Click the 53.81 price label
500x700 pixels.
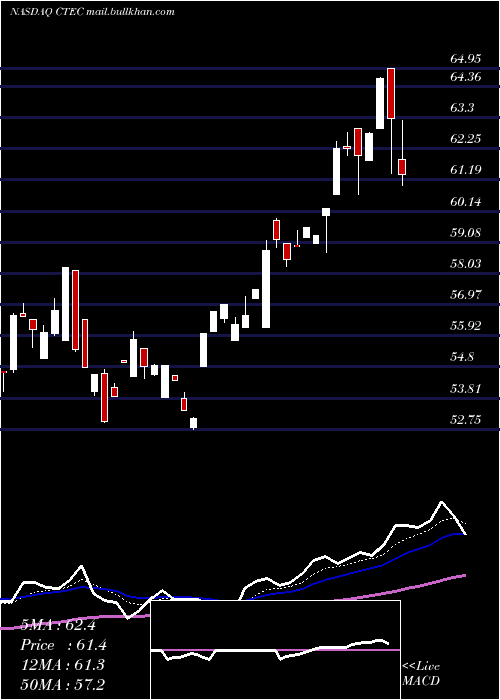coord(465,389)
